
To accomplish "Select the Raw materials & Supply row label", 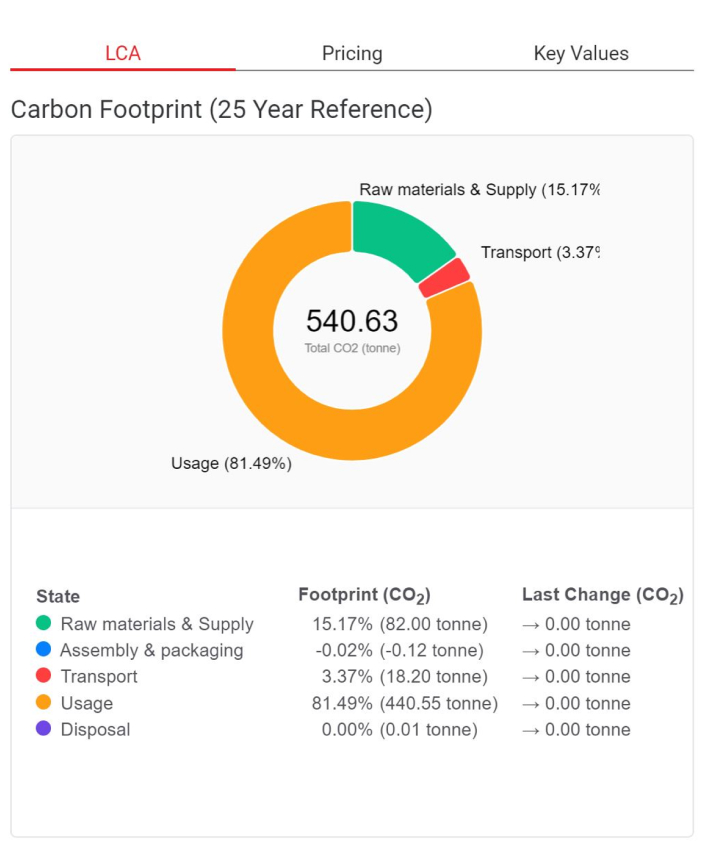I will pos(157,624).
